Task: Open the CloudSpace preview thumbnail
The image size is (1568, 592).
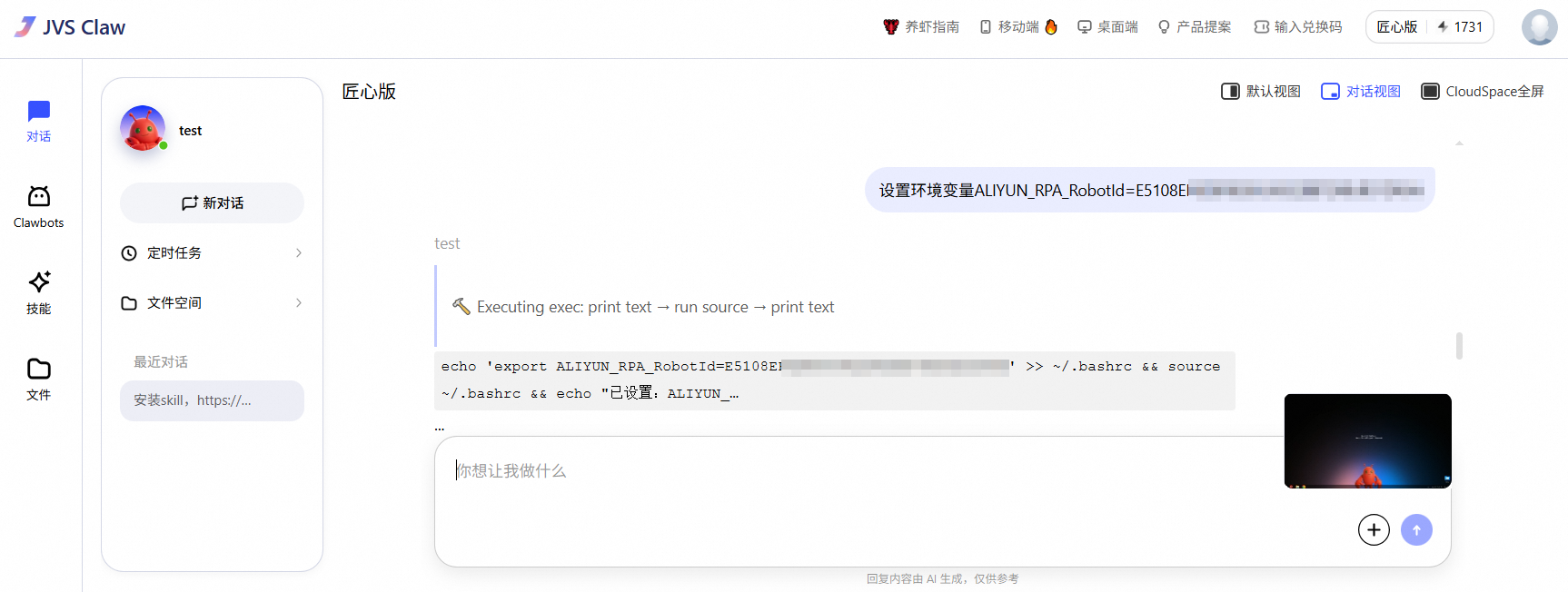Action: [x=1367, y=440]
